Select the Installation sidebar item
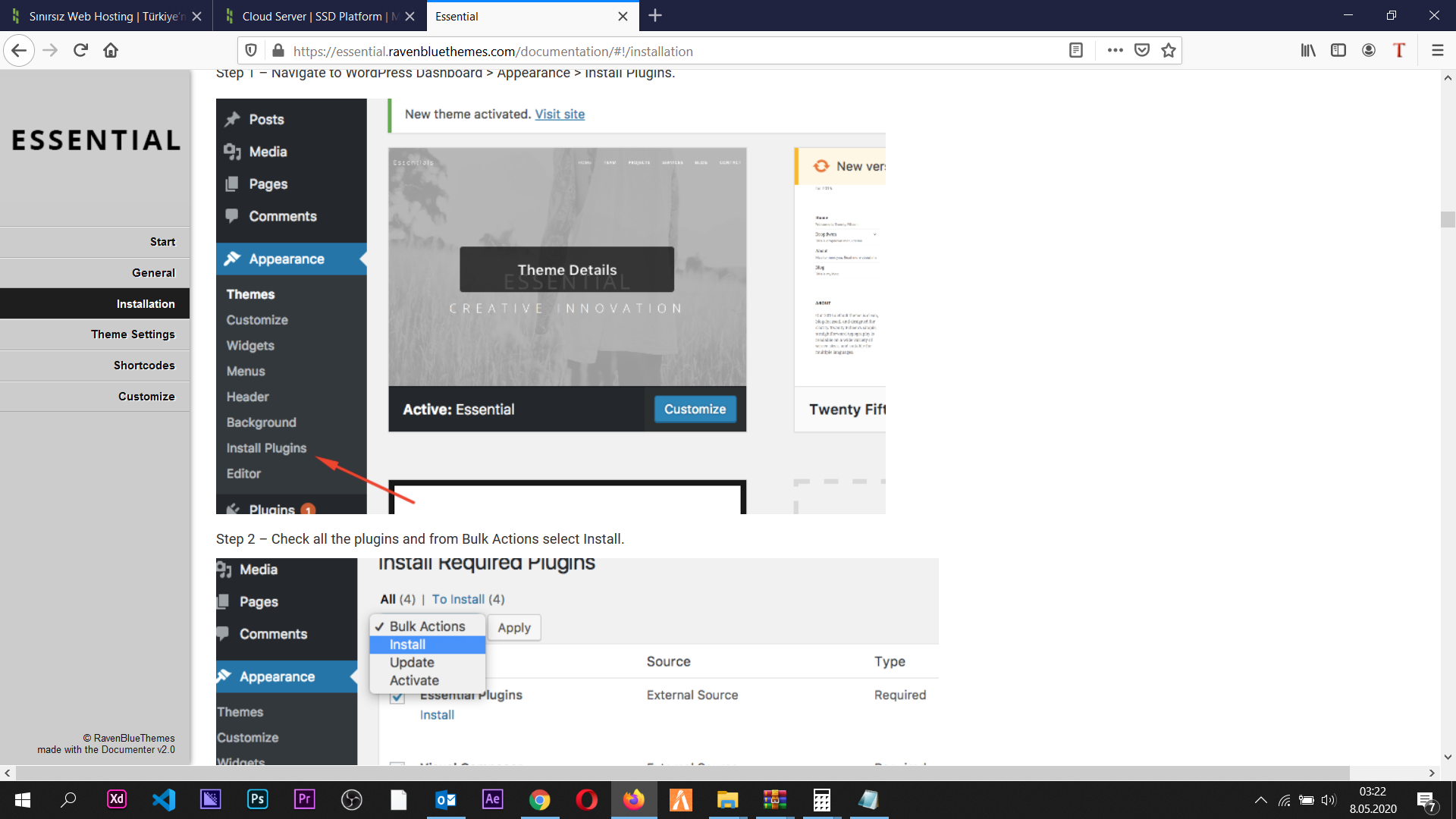The image size is (1456, 819). 95,304
